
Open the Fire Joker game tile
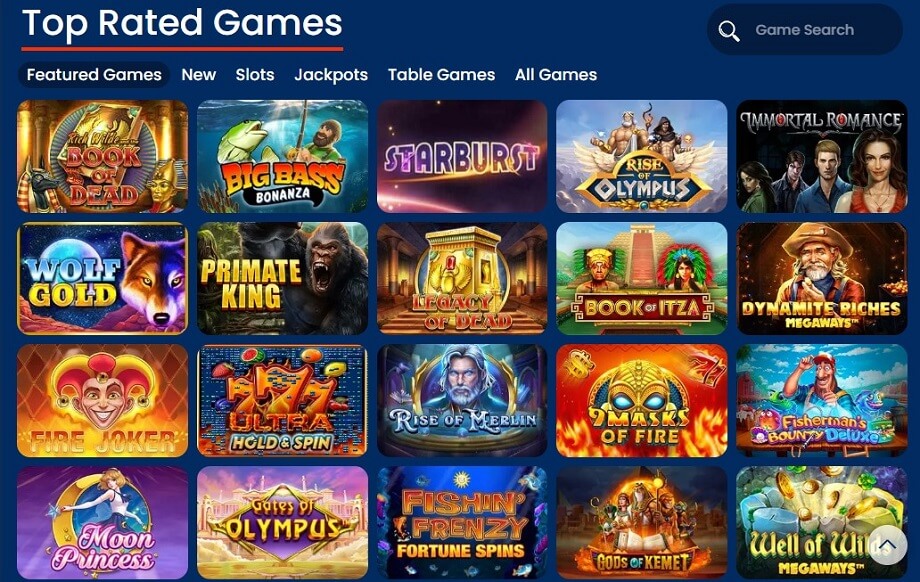point(103,400)
